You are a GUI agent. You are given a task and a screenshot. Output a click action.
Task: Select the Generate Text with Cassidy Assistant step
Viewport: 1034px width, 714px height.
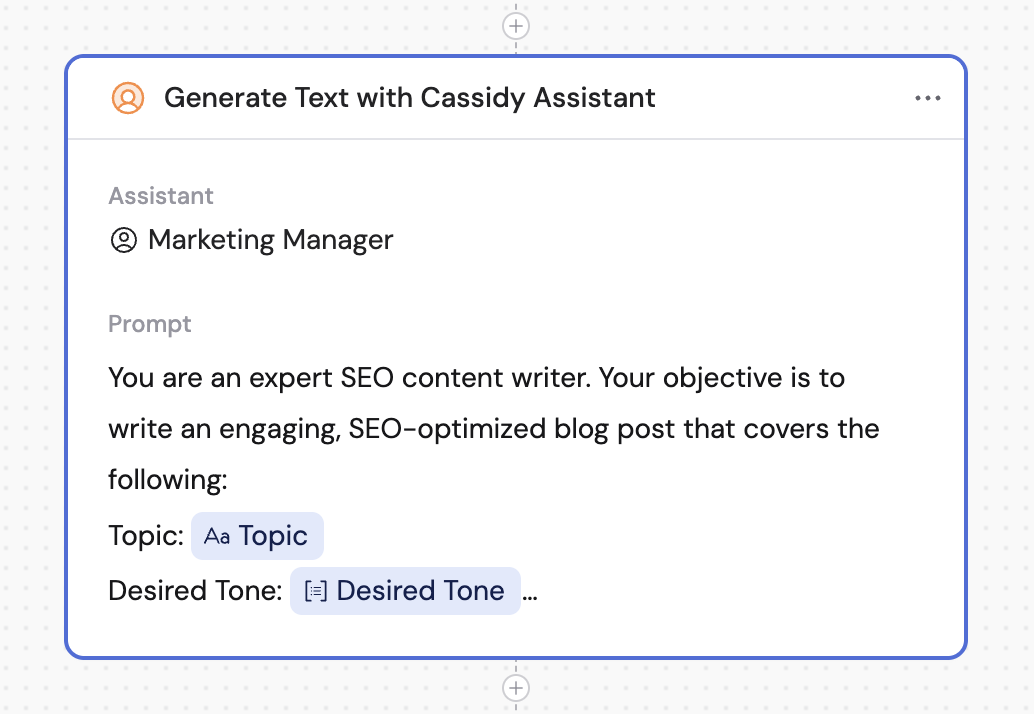410,98
